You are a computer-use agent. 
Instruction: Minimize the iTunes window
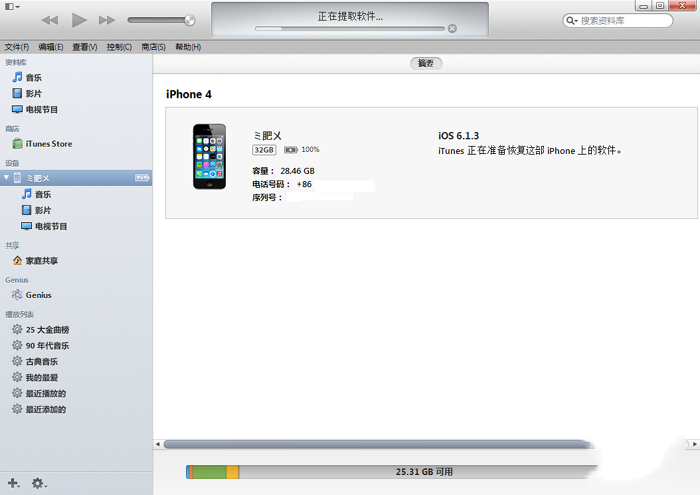[x=643, y=6]
